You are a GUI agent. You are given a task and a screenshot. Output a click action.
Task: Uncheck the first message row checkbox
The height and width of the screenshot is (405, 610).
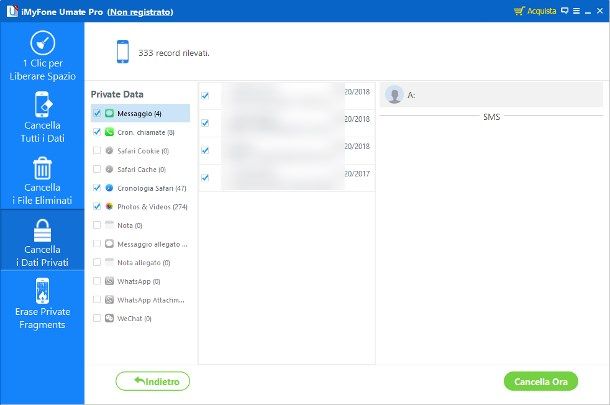205,95
